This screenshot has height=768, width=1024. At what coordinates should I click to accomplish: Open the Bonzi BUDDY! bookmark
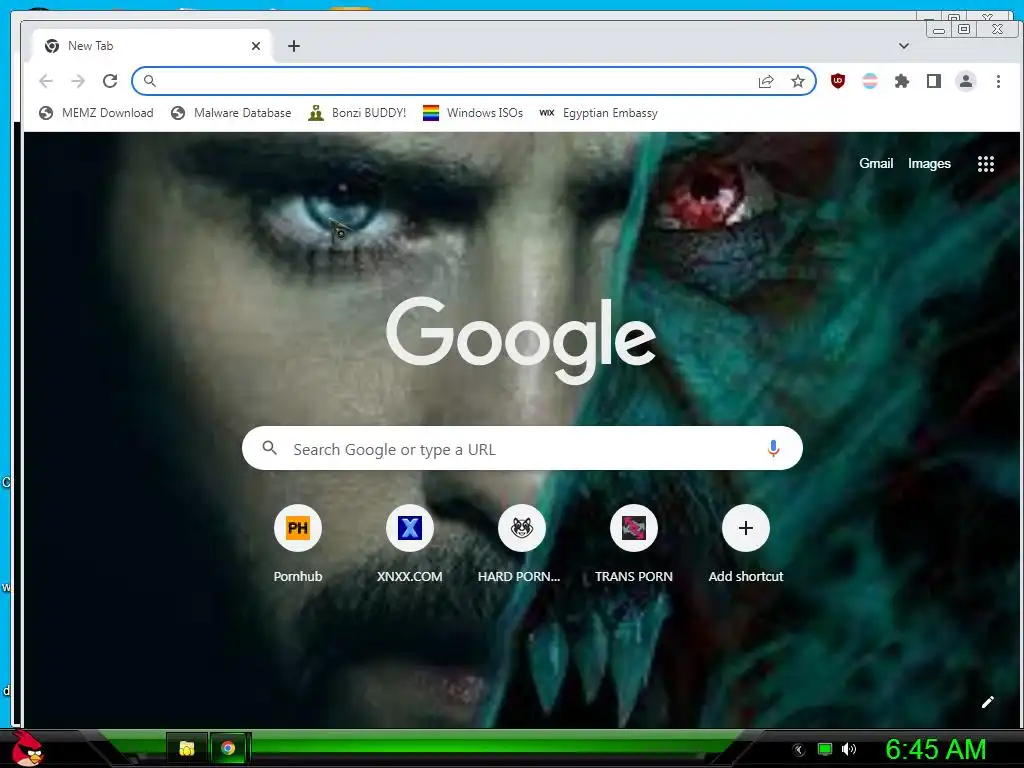pyautogui.click(x=357, y=113)
